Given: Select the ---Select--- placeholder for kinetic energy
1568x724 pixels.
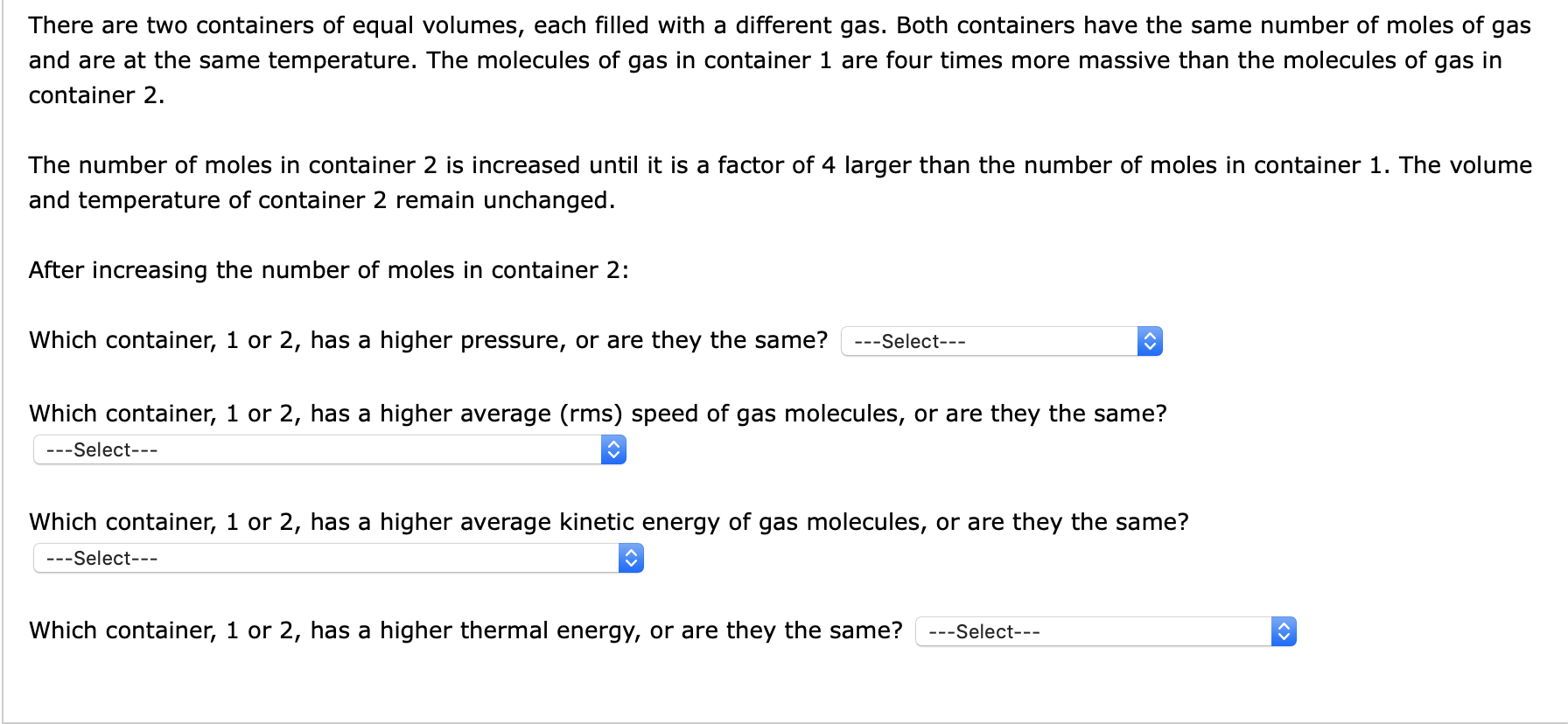Looking at the screenshot, I should (x=101, y=558).
